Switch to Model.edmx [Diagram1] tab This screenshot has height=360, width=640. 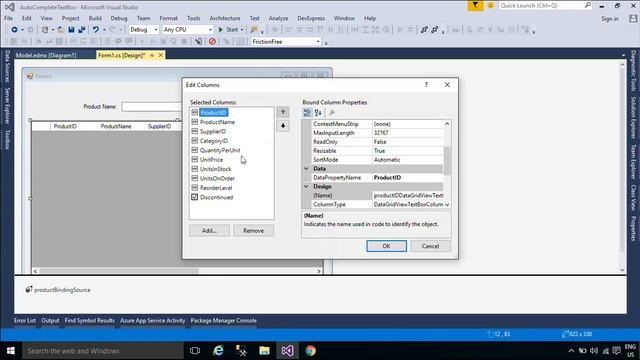[46, 55]
